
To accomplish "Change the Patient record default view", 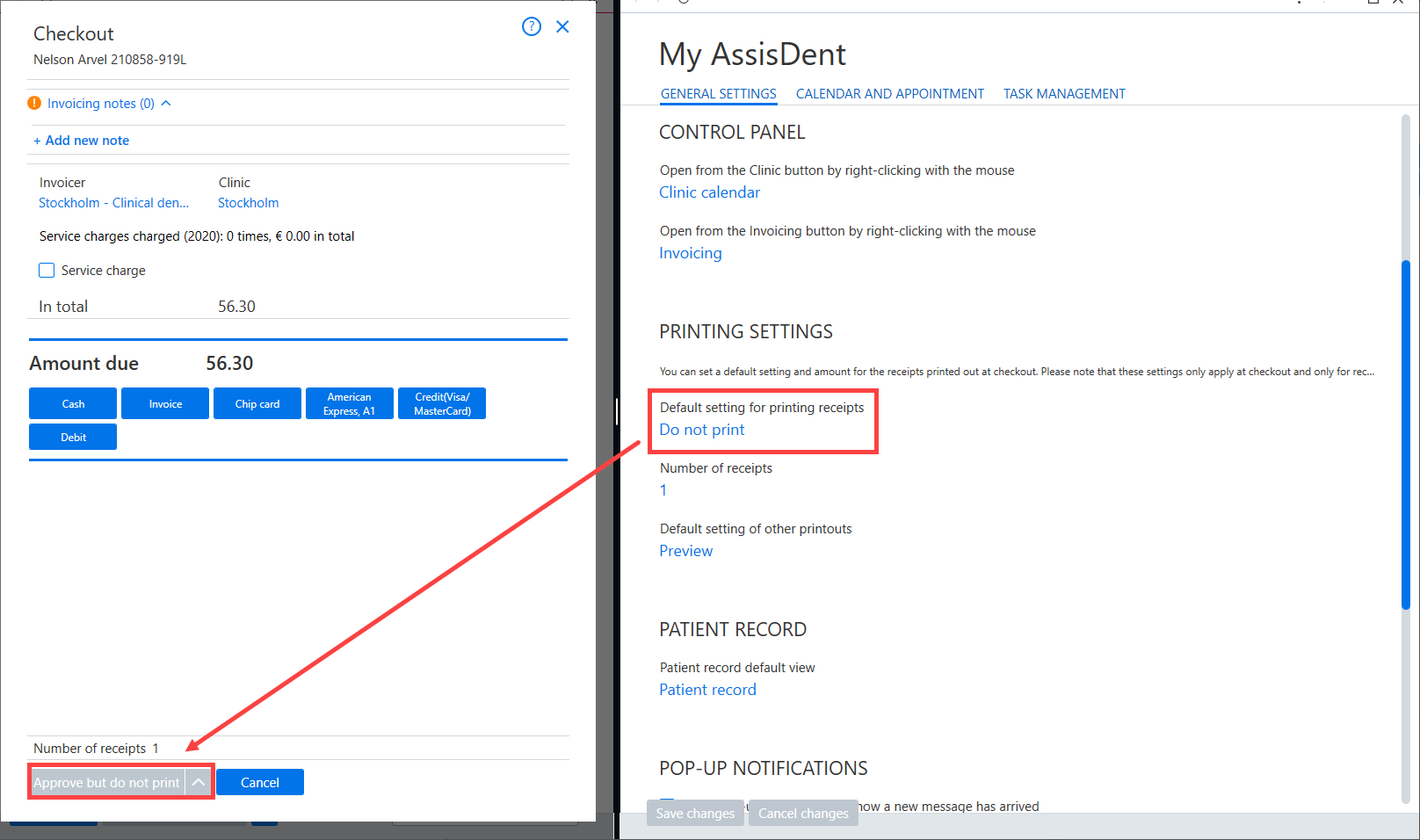I will coord(708,690).
